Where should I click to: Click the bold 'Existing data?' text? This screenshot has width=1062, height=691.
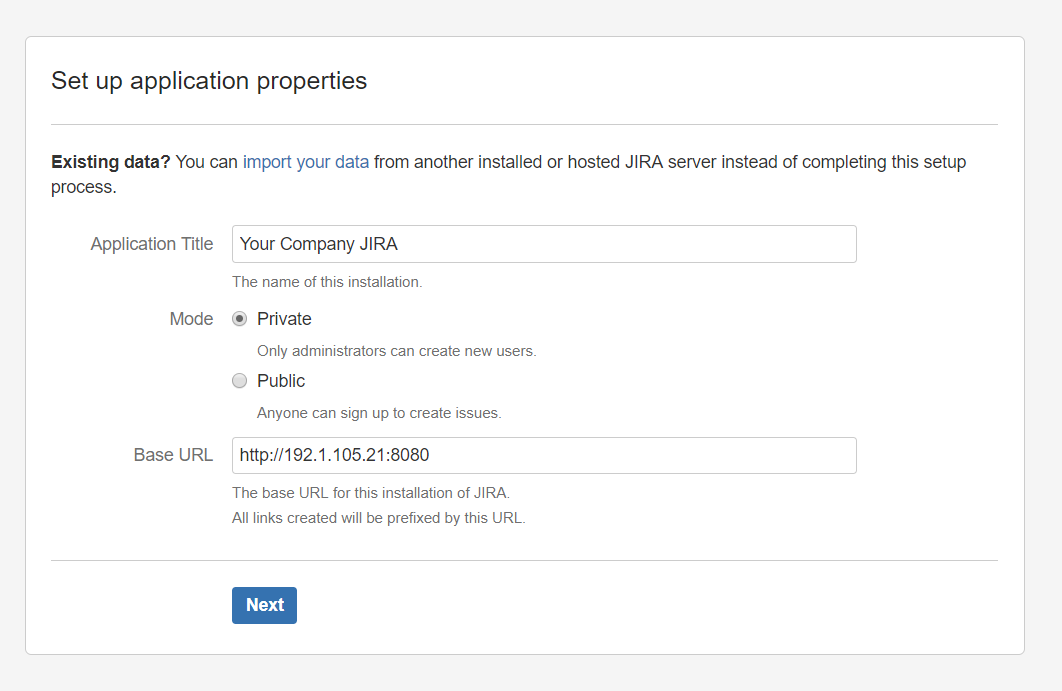[x=111, y=162]
